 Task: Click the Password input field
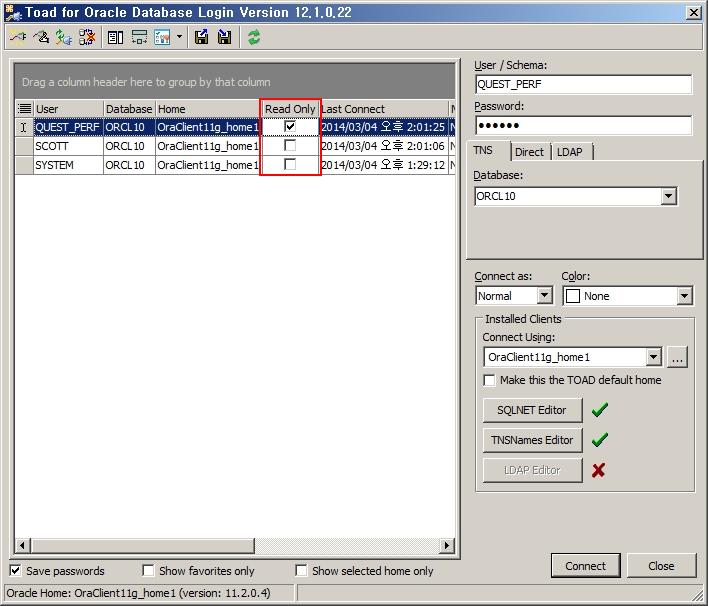(x=583, y=125)
